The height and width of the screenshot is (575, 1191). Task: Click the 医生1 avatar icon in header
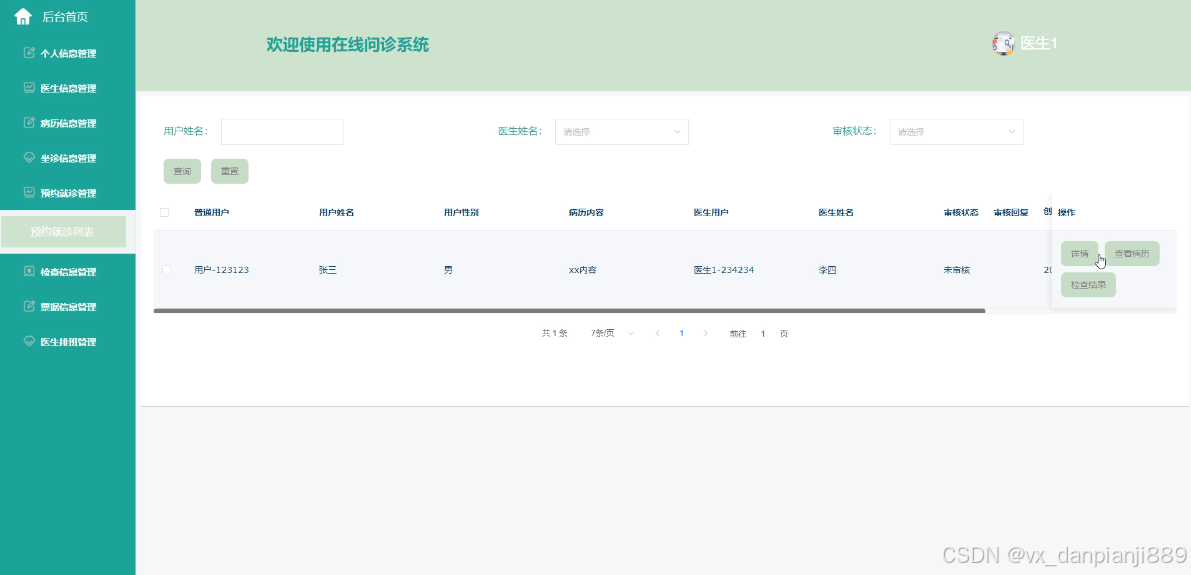(x=1003, y=43)
